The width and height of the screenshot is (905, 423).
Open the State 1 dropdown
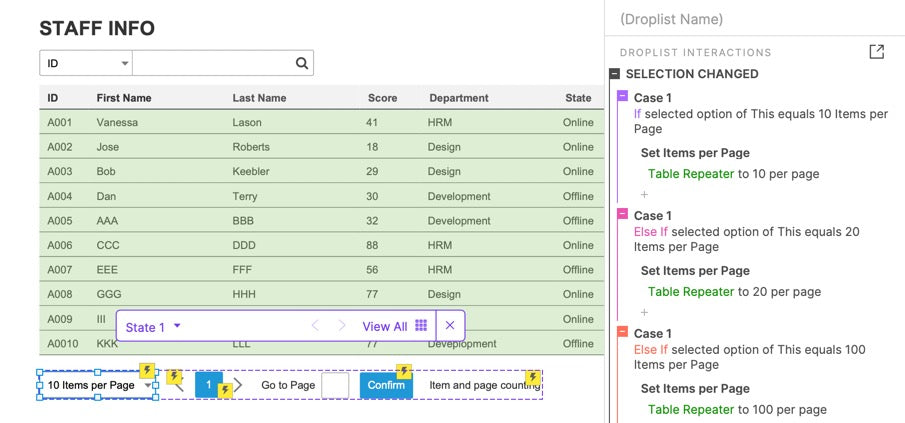click(153, 327)
